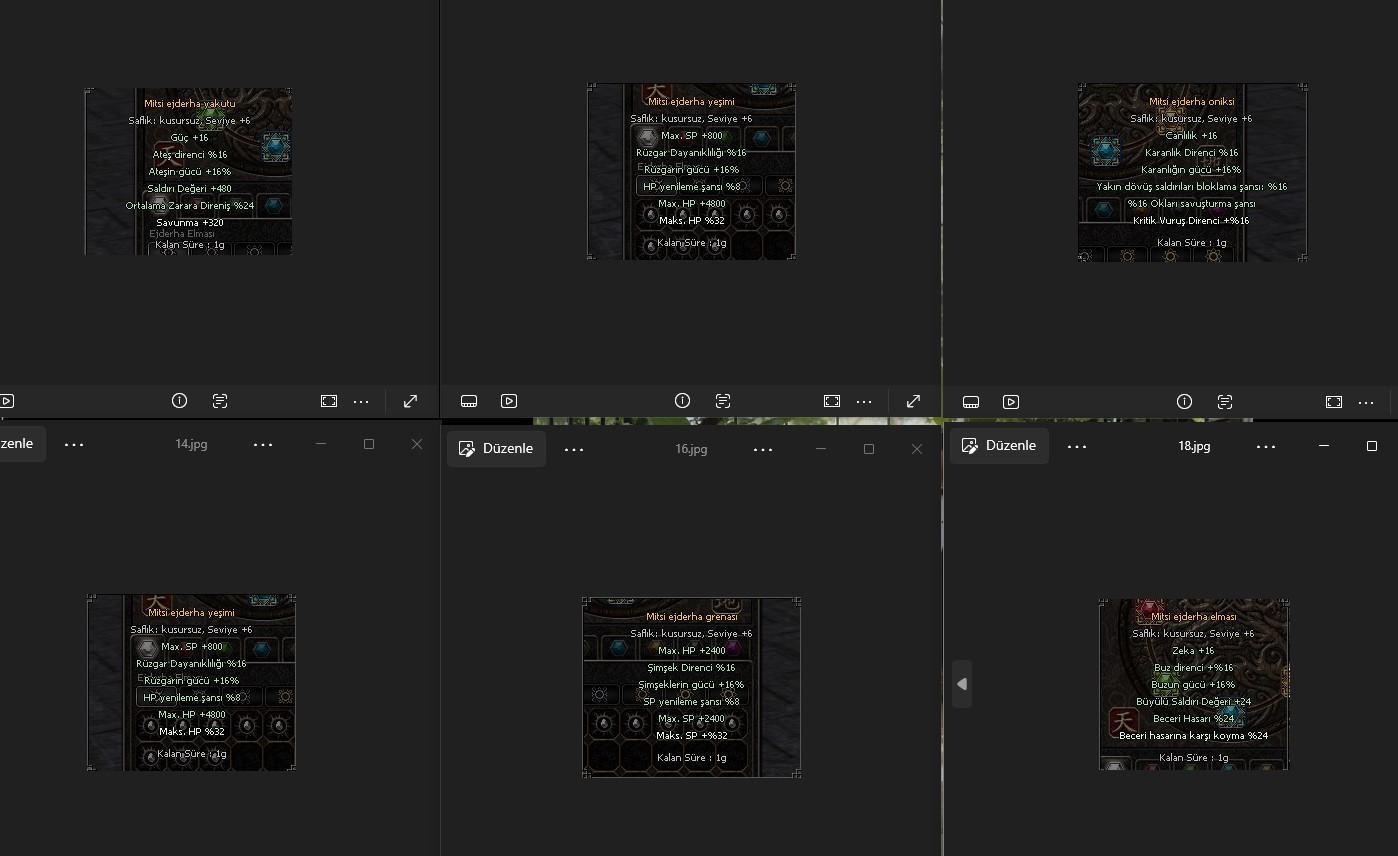Screen dimensions: 1398x856
Task: Open image info in top-middle yeşimi window
Action: pyautogui.click(x=682, y=401)
